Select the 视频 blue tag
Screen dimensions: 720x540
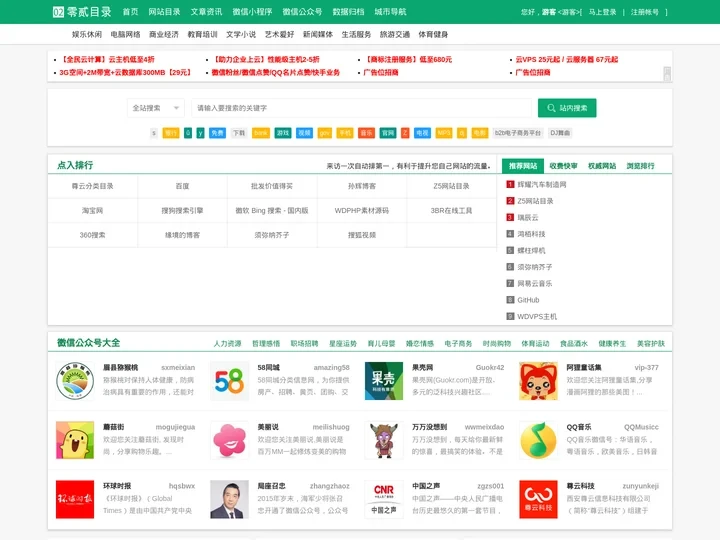click(304, 133)
